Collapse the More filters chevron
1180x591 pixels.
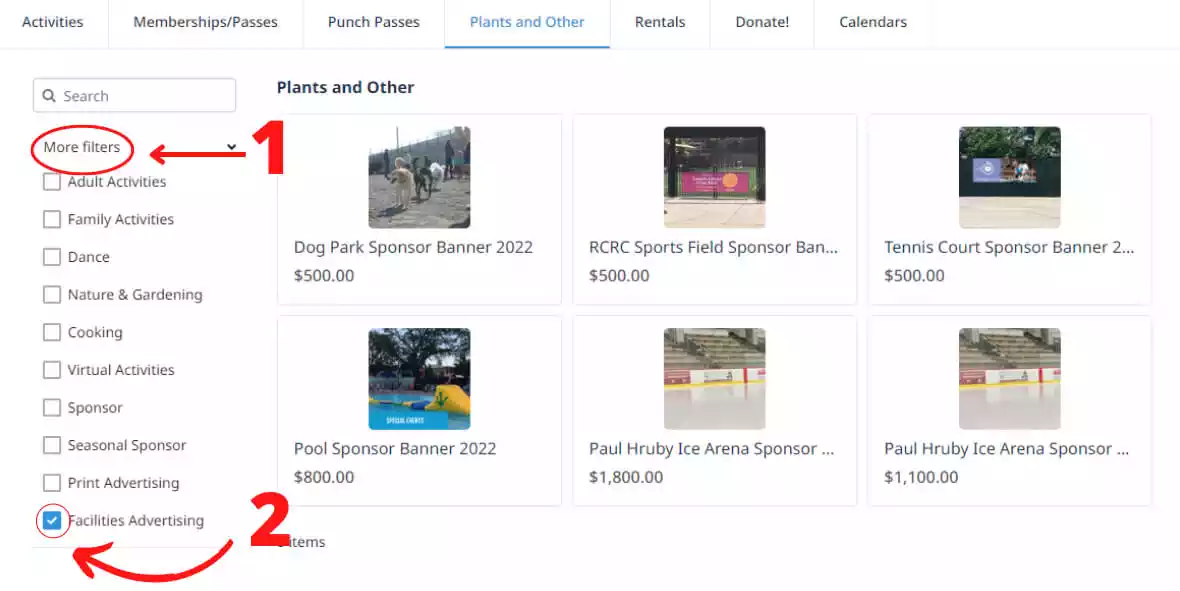(231, 147)
